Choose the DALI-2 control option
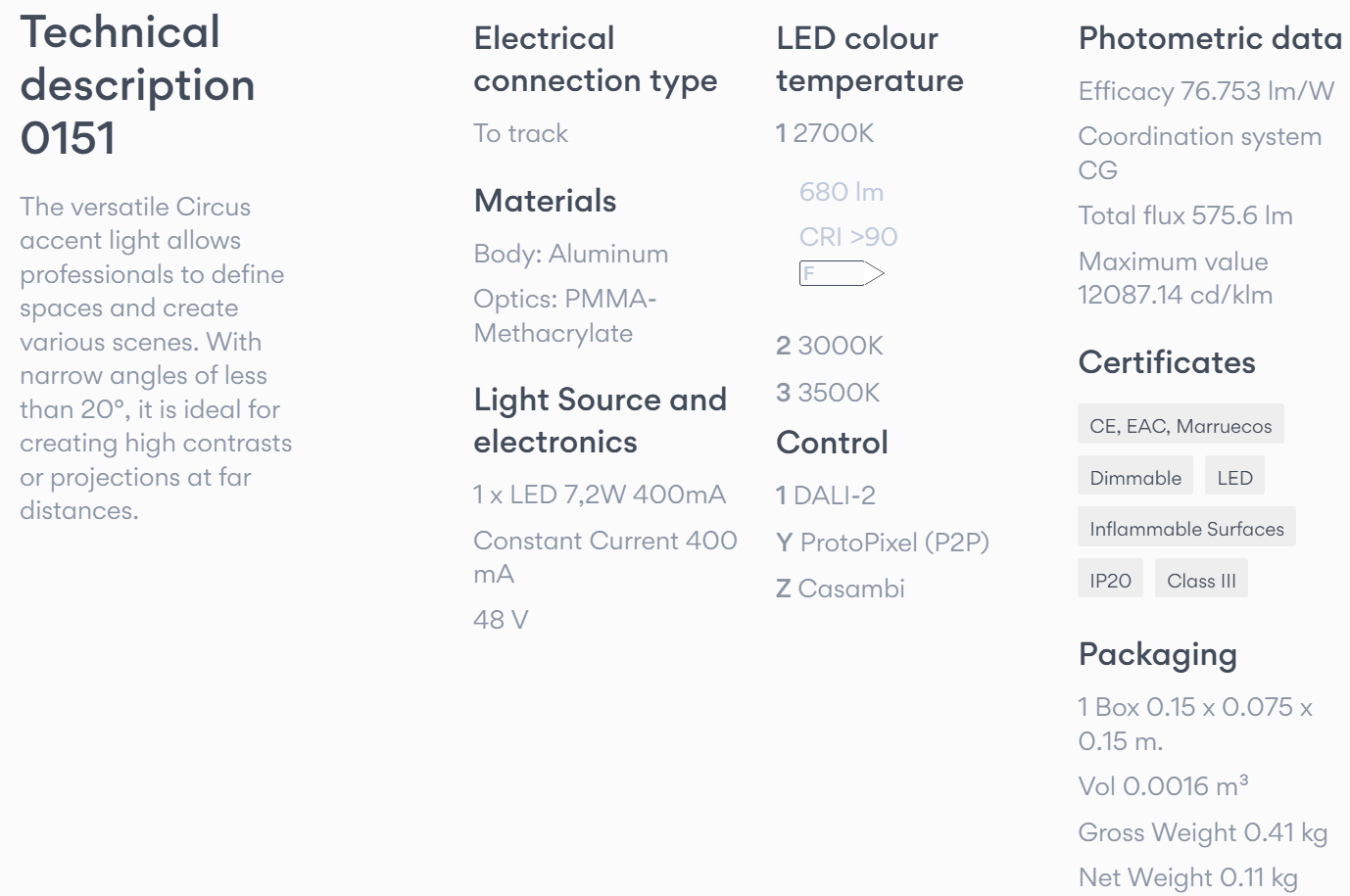1350x896 pixels. pyautogui.click(x=826, y=495)
